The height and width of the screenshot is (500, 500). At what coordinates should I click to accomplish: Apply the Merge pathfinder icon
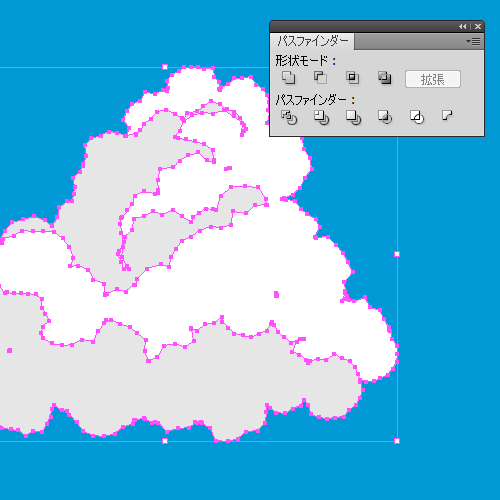[x=353, y=117]
